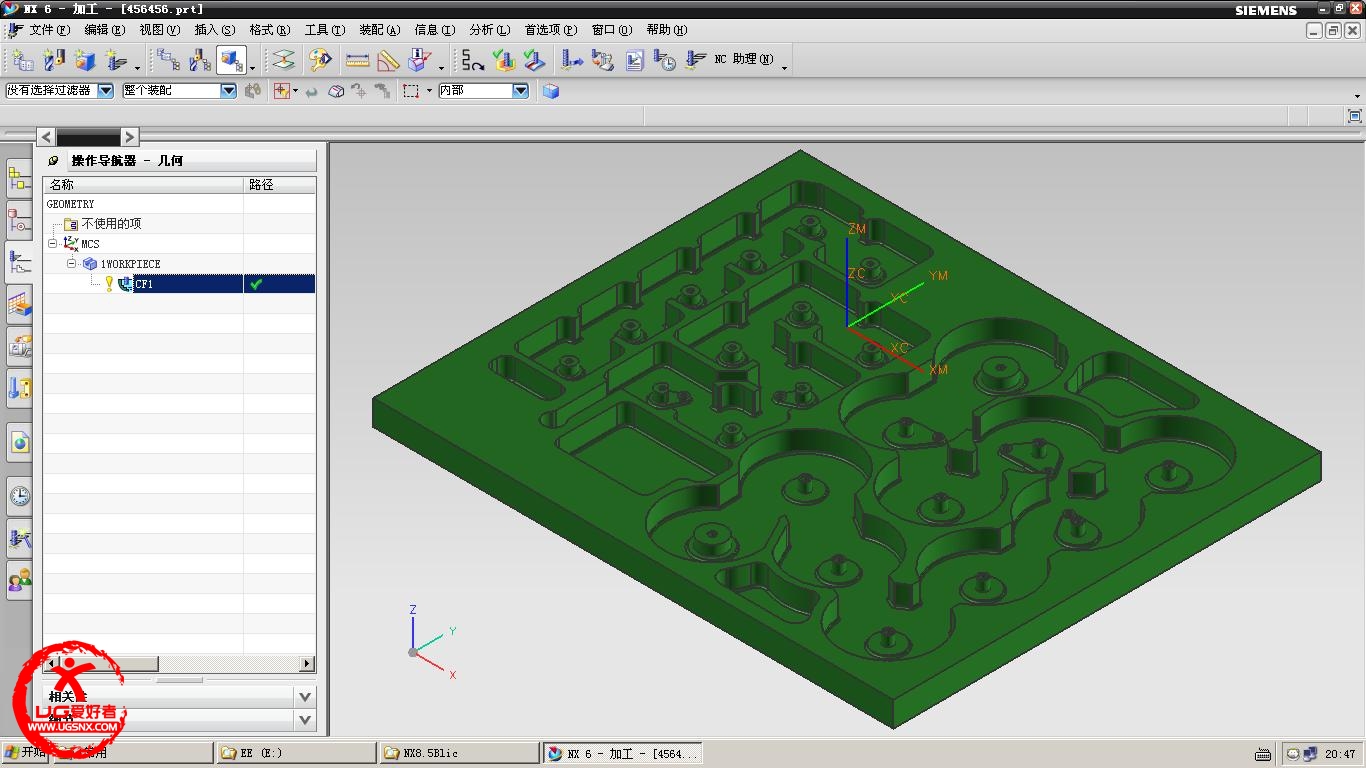The height and width of the screenshot is (768, 1366).
Task: Click the snap point icon
Action: point(281,91)
